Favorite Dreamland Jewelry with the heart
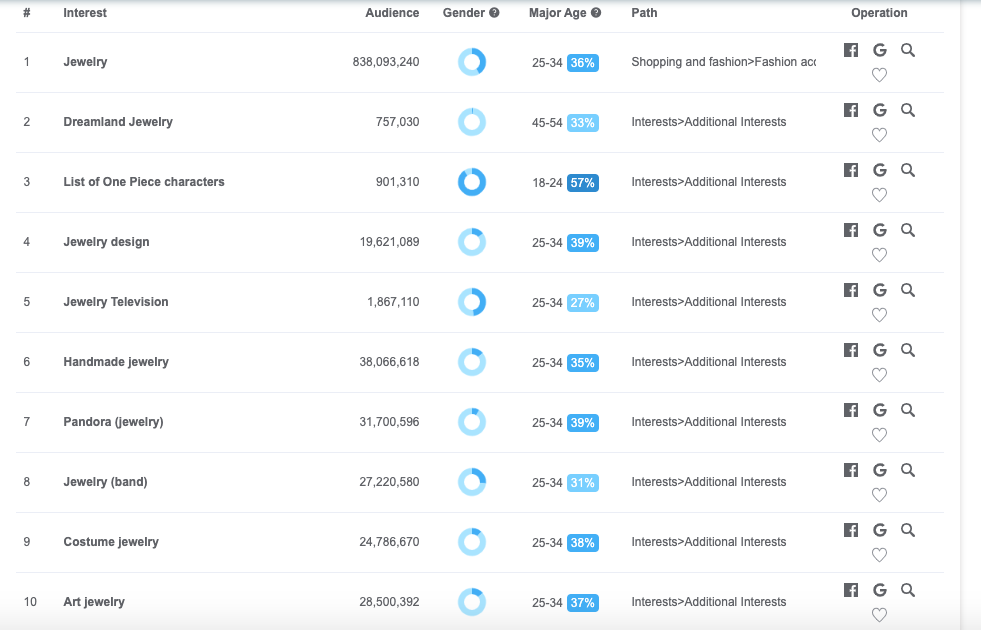The width and height of the screenshot is (981, 630). click(879, 135)
